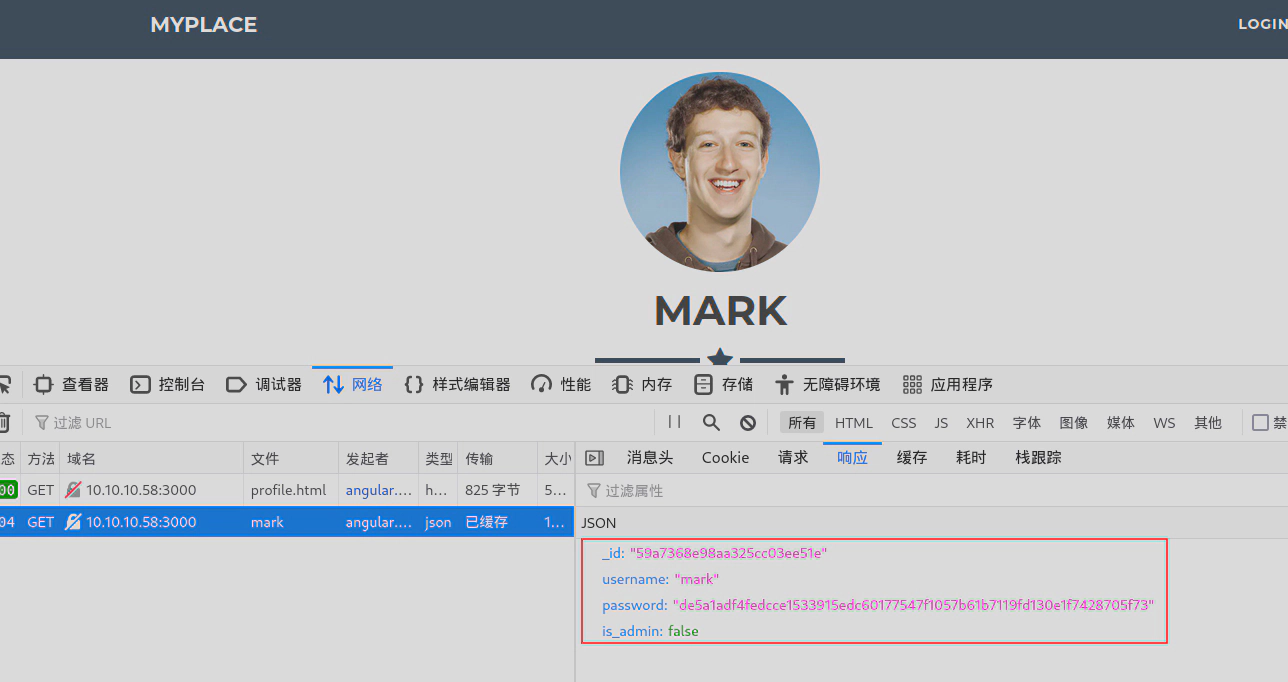The image size is (1288, 682).
Task: Open the Style Editor (样式编辑器) panel
Action: click(x=458, y=385)
